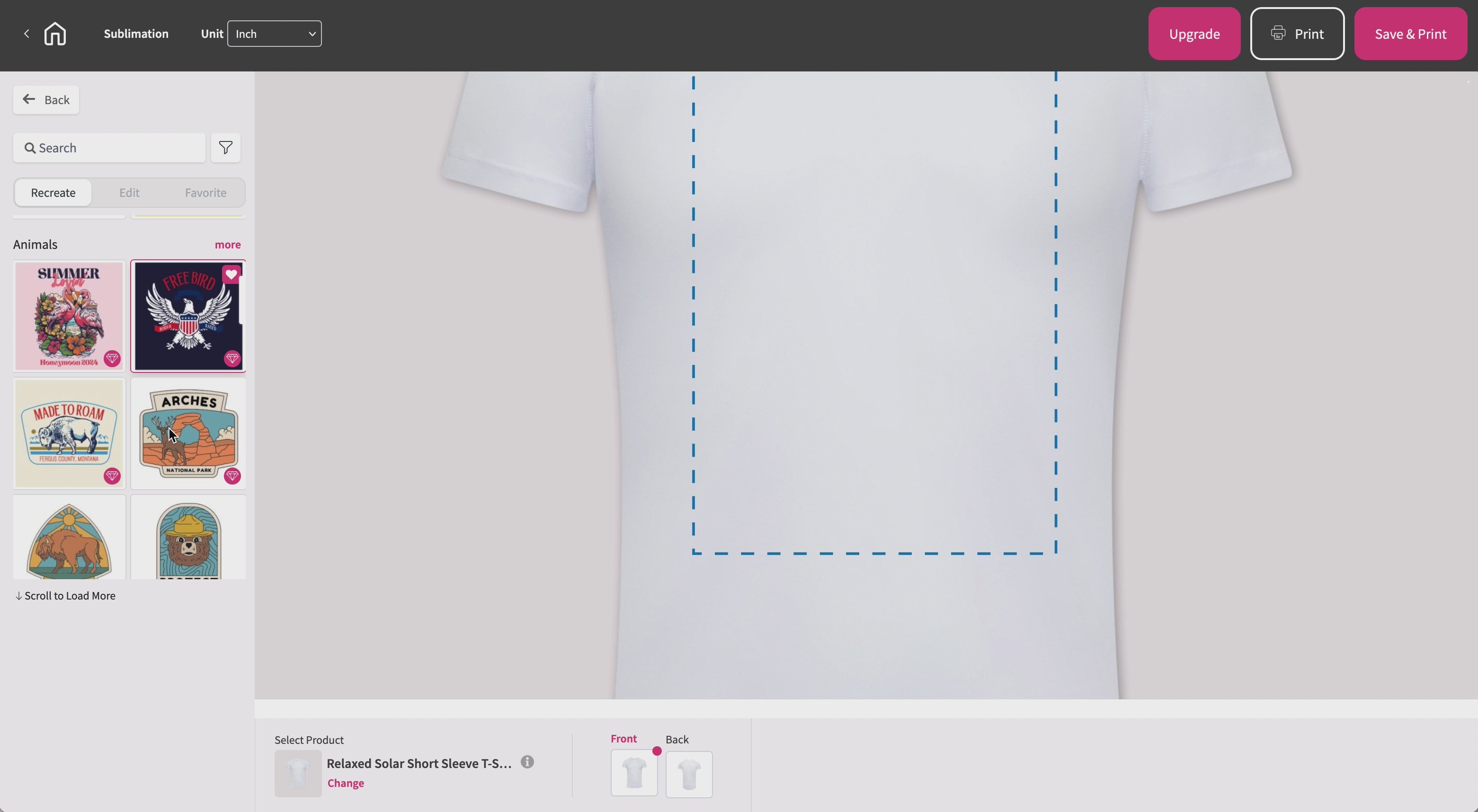This screenshot has height=812, width=1478.
Task: Open the filter funnel icon
Action: pos(225,148)
